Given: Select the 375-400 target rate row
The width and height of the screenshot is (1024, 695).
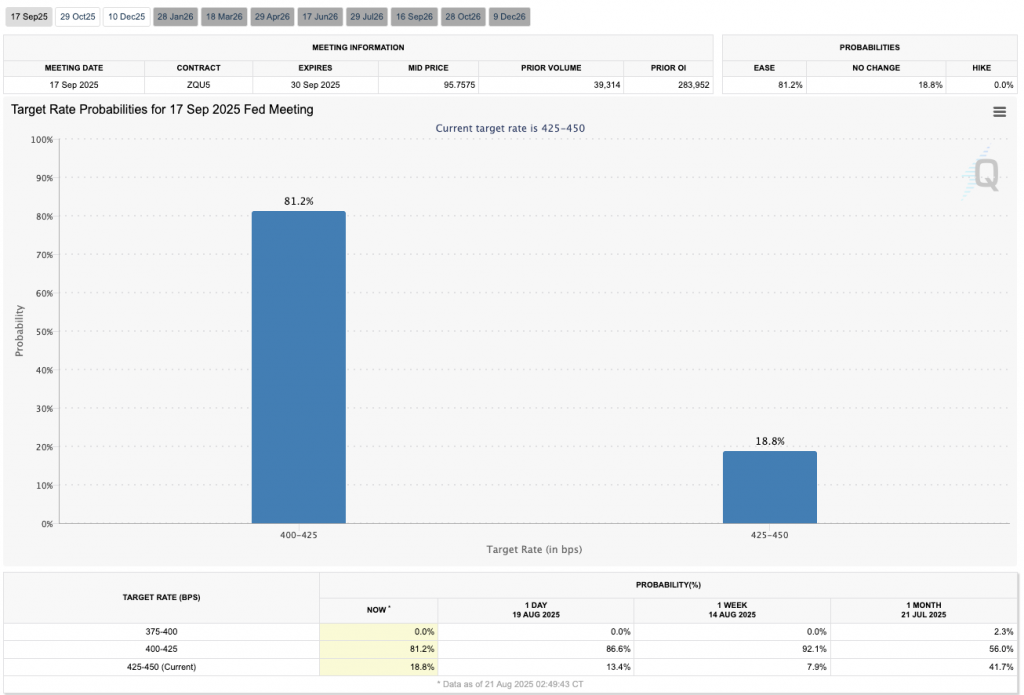Looking at the screenshot, I should click(x=160, y=631).
